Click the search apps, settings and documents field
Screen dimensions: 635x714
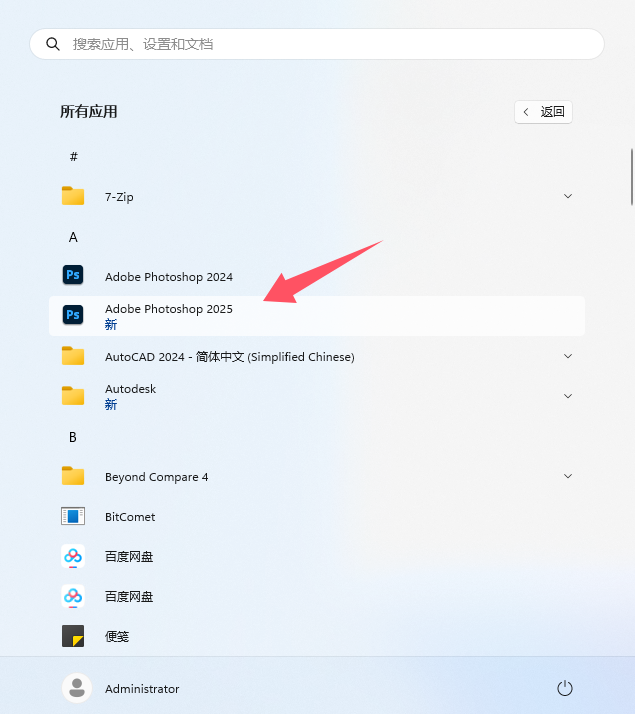pyautogui.click(x=317, y=44)
